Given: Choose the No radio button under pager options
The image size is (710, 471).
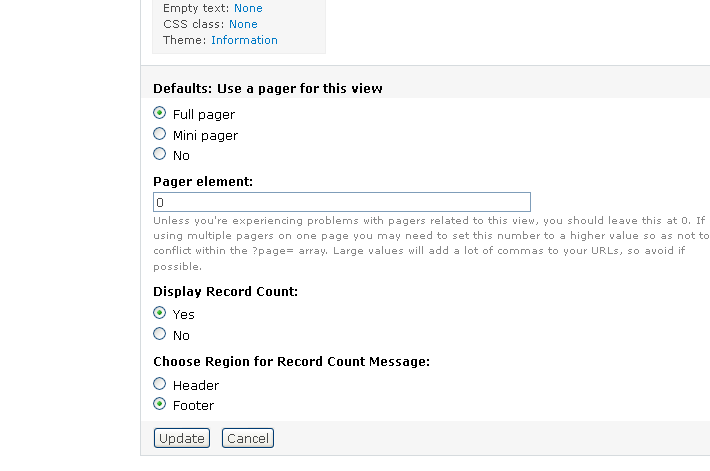Looking at the screenshot, I should pyautogui.click(x=159, y=154).
